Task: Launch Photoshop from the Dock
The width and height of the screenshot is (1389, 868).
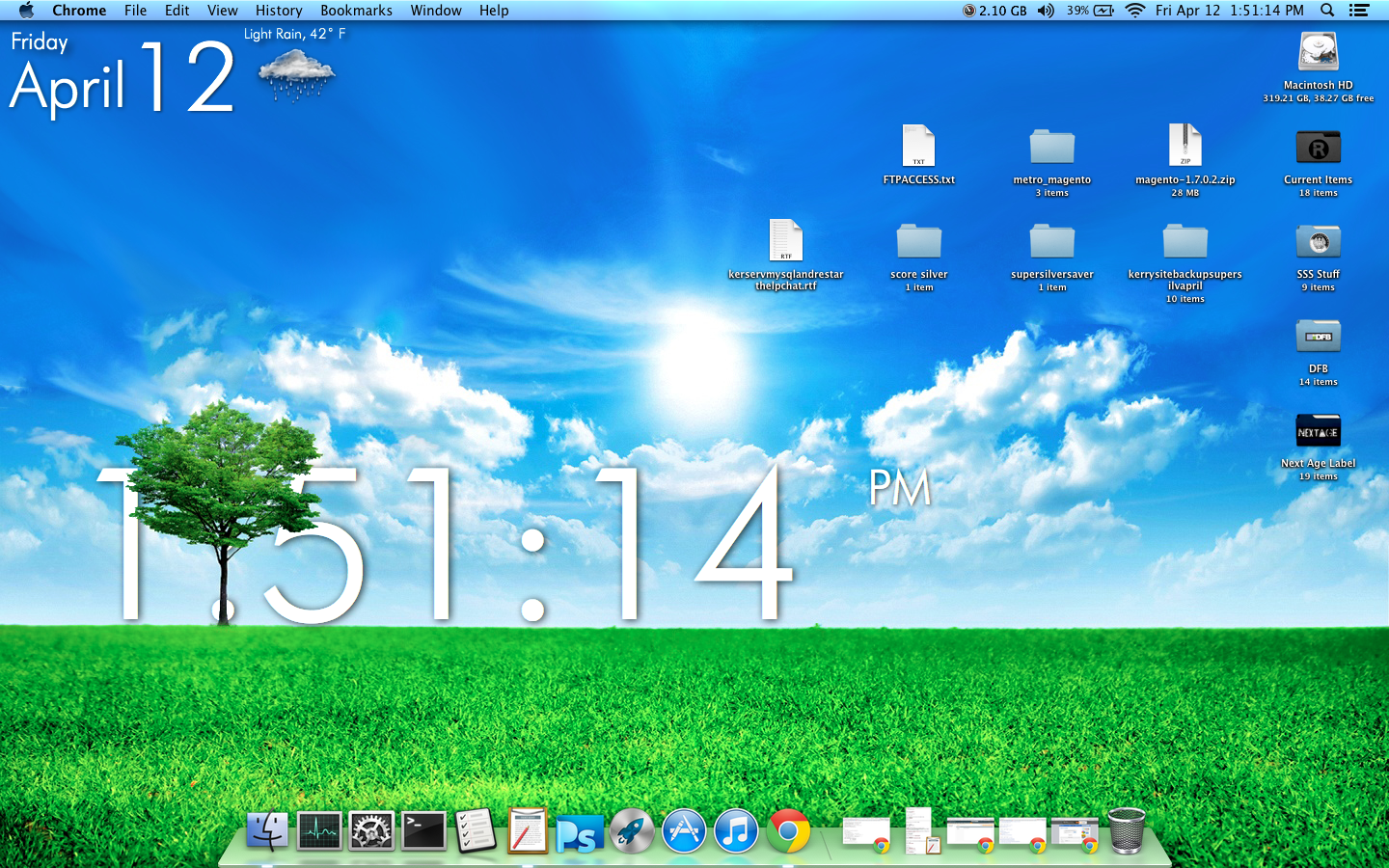Action: (x=580, y=833)
